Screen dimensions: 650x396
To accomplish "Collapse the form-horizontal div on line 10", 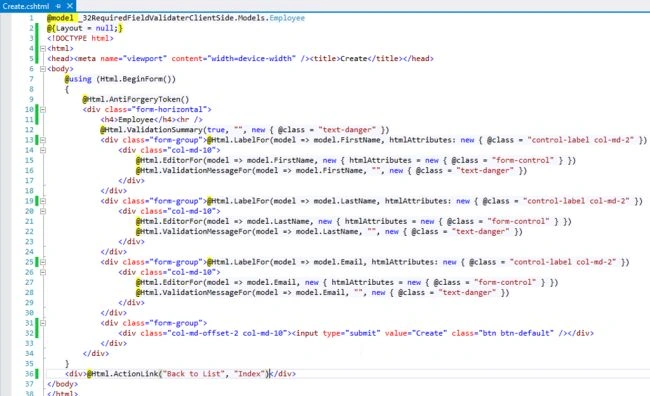I will [43, 109].
